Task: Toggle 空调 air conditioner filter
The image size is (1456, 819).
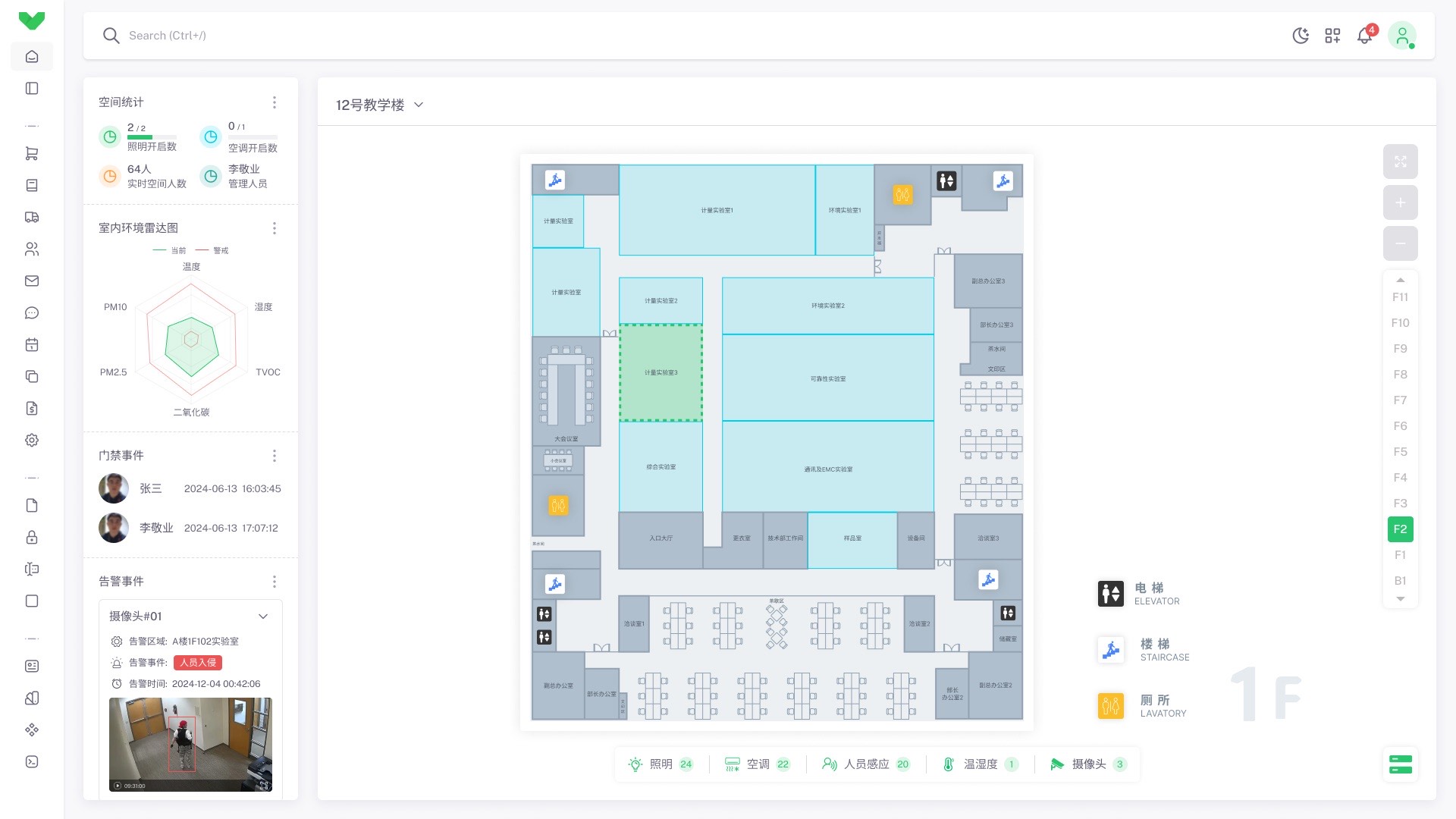Action: (757, 764)
